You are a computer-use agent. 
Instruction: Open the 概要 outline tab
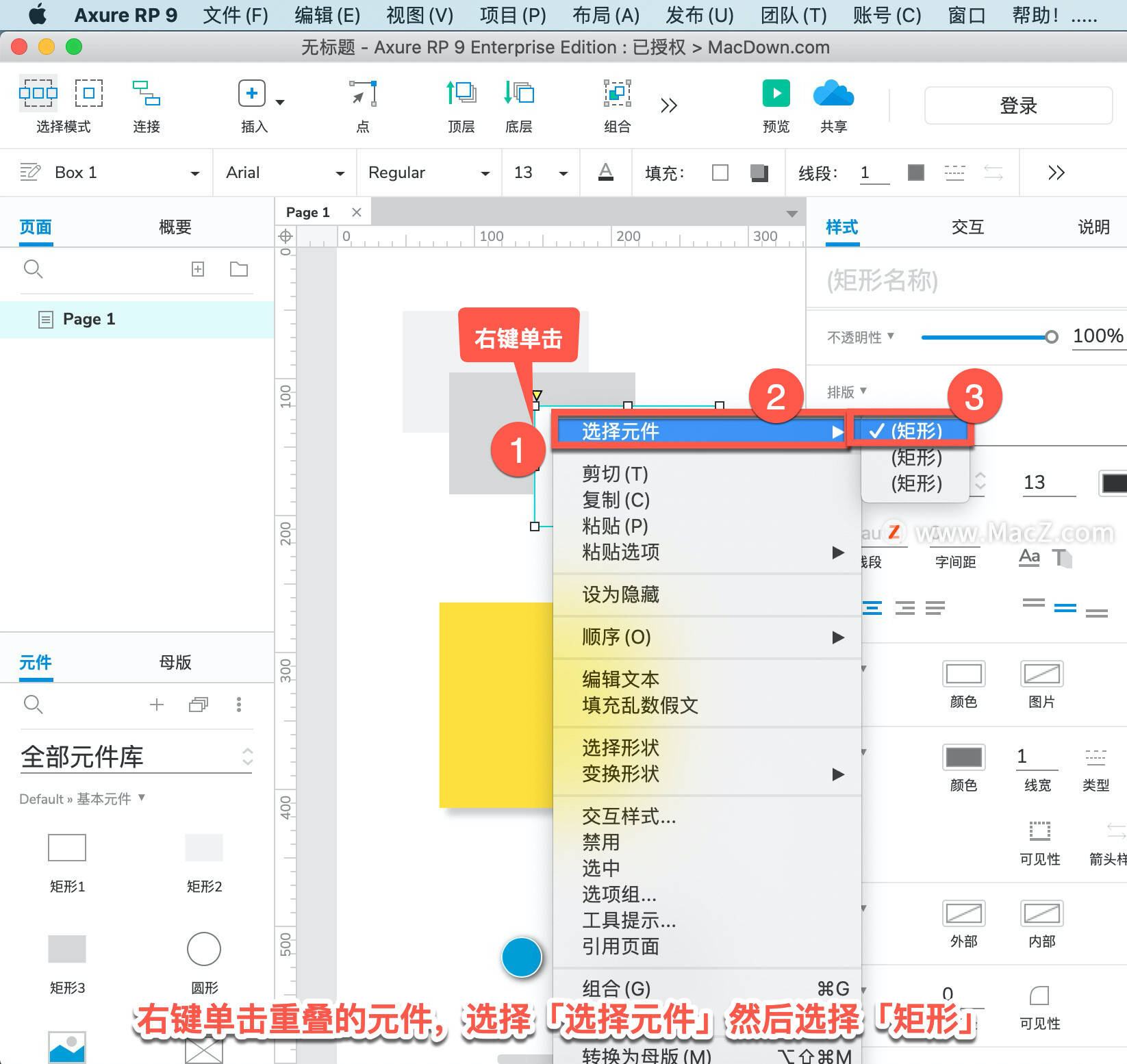[x=175, y=227]
